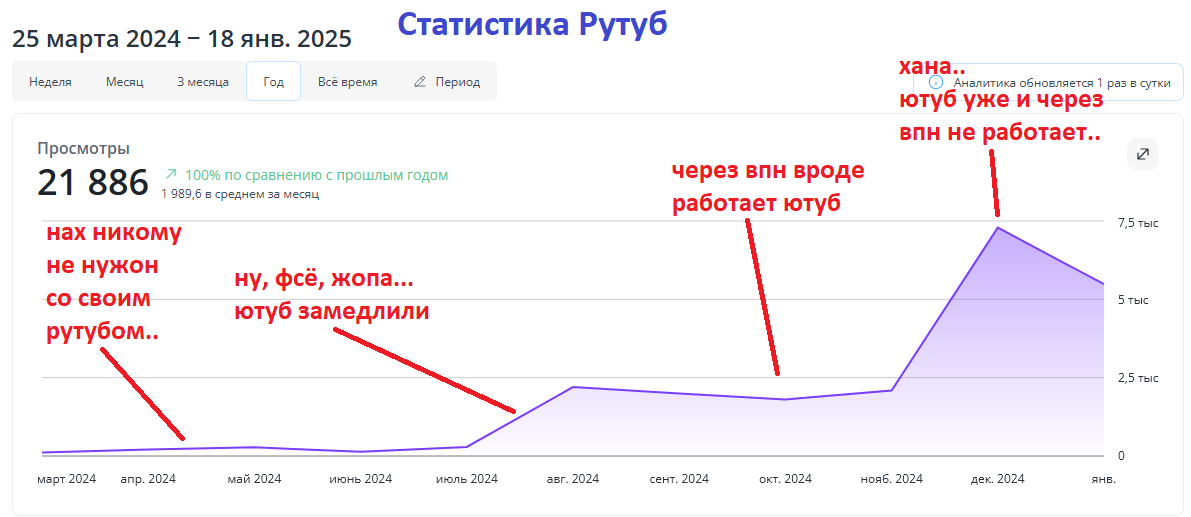Click the май 2024 axis label
The height and width of the screenshot is (517, 1191).
(254, 479)
